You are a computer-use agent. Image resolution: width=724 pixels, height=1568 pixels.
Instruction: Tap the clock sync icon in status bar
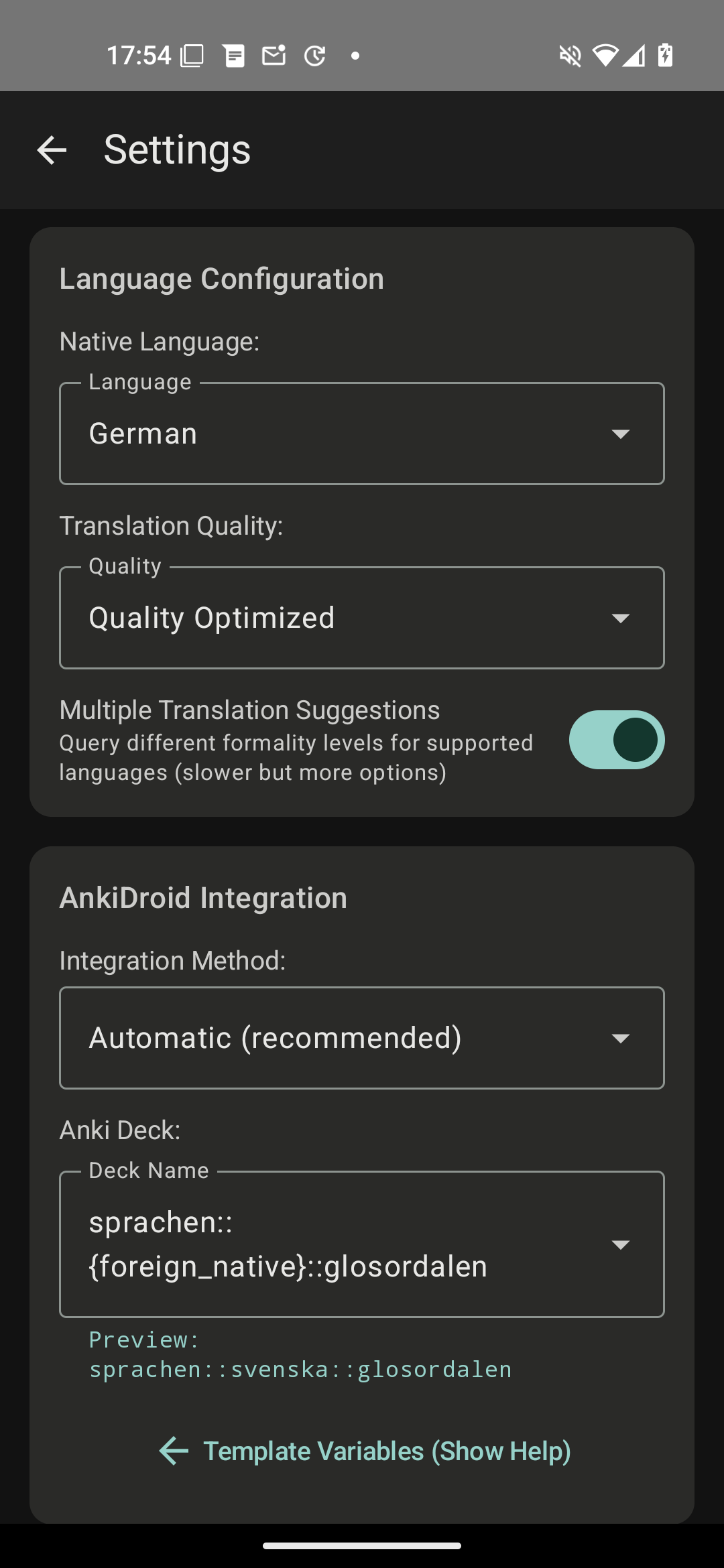click(x=314, y=56)
